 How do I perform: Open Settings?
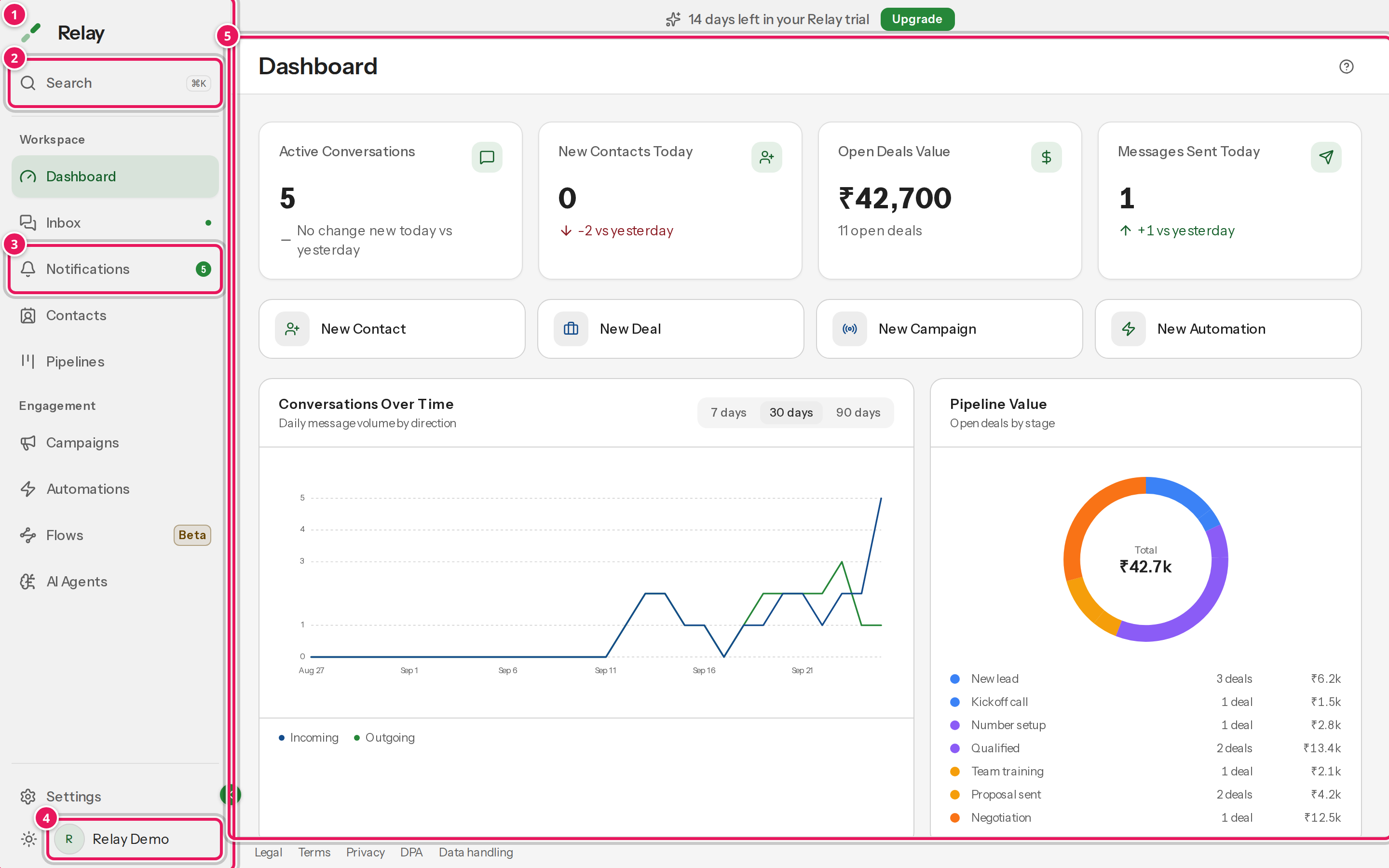[115, 796]
